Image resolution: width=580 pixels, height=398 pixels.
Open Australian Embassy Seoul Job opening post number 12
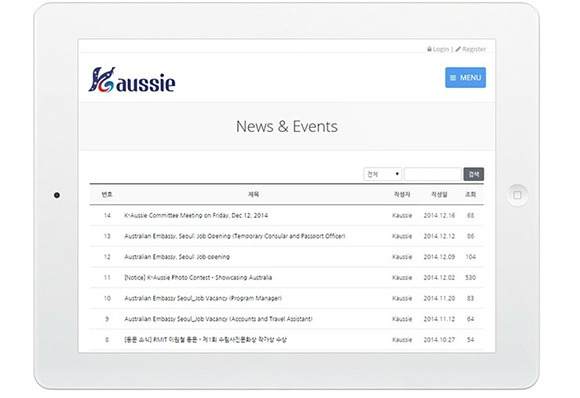coord(177,257)
